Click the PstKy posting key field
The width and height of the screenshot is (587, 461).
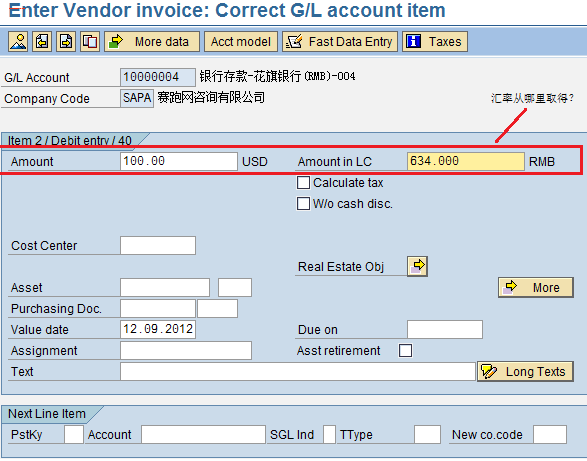74,434
